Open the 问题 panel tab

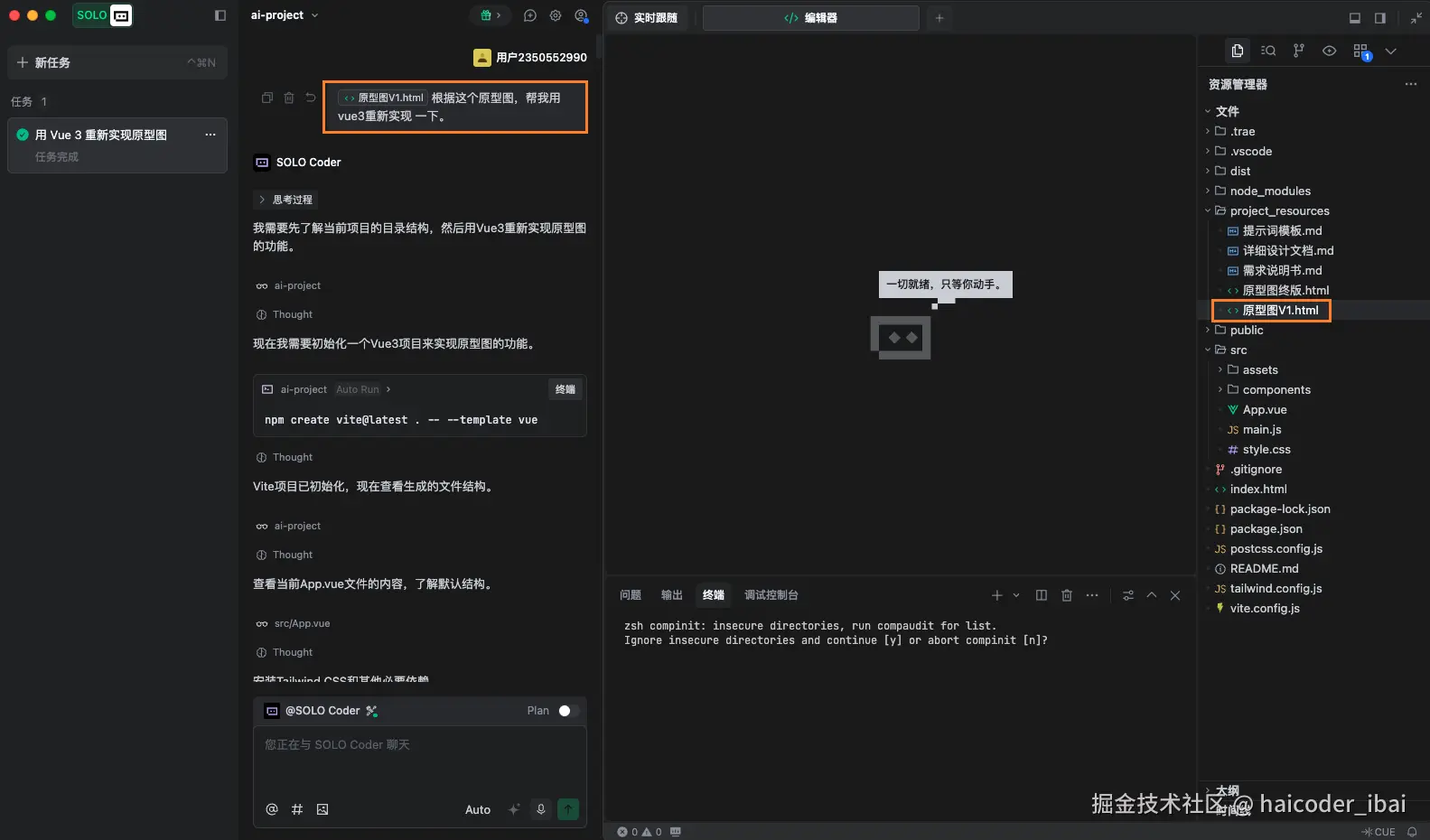631,595
